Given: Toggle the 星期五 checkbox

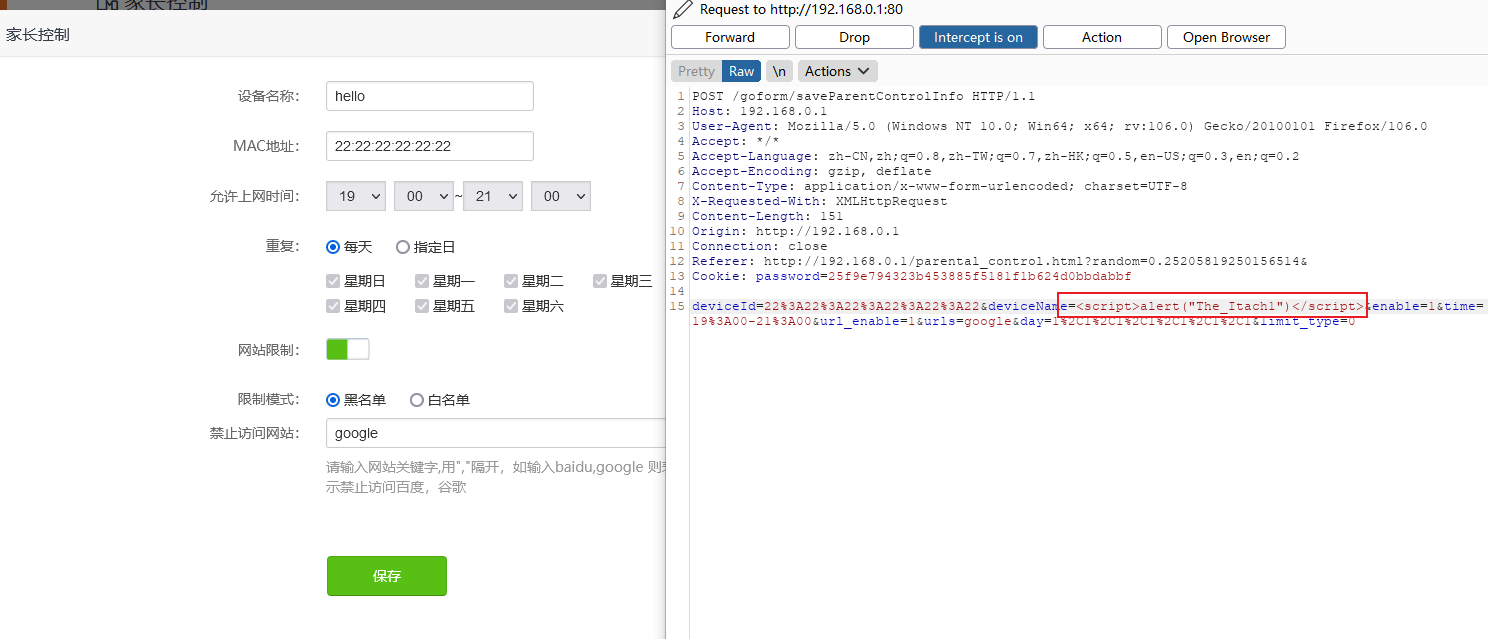Looking at the screenshot, I should [x=422, y=306].
